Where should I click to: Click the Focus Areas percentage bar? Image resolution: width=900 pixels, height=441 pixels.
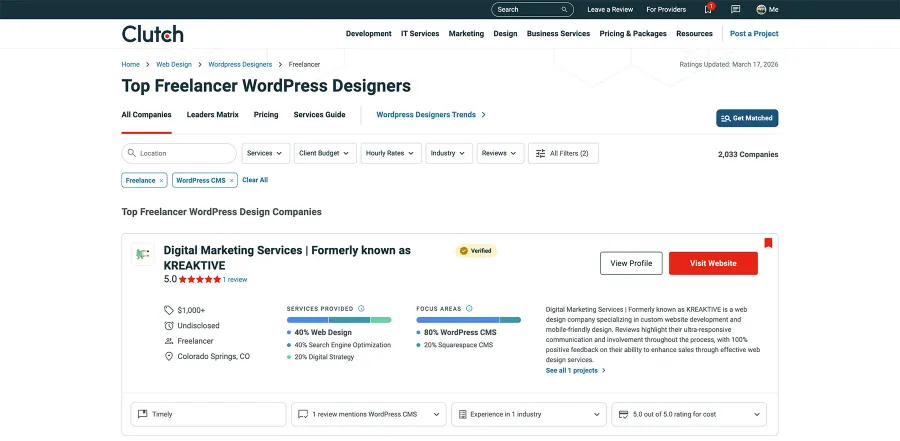(x=468, y=320)
